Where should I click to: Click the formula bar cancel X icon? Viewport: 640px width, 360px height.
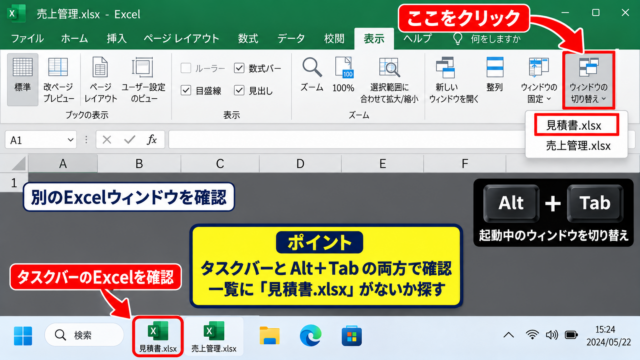pos(107,140)
